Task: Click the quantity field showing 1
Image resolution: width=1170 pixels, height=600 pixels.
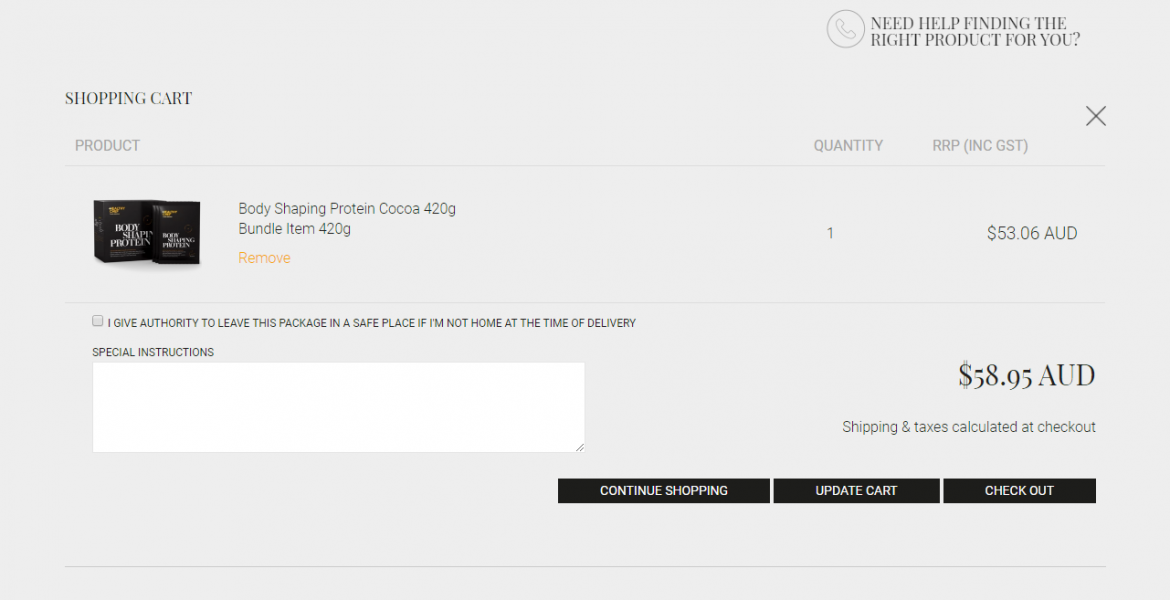Action: coord(830,234)
